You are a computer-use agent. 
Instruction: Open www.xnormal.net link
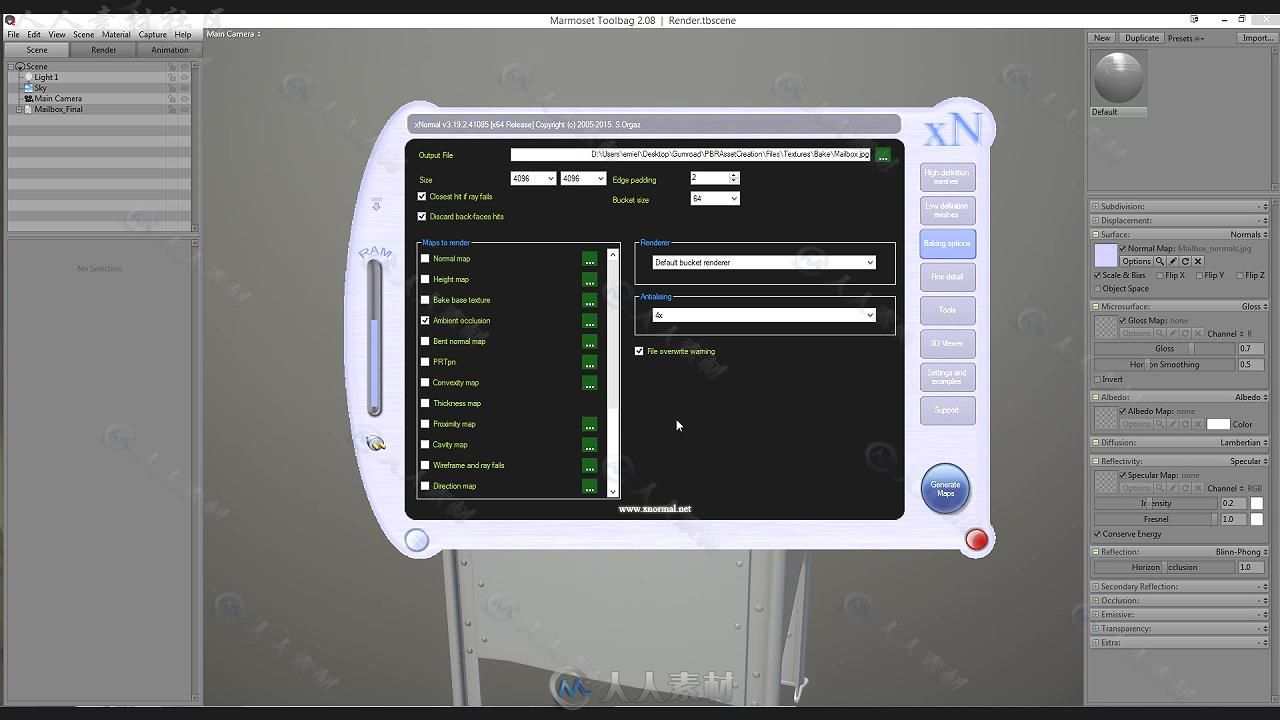tap(655, 509)
